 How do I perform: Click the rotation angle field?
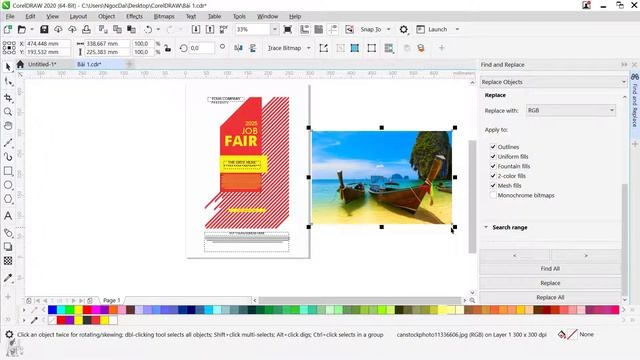coord(201,48)
